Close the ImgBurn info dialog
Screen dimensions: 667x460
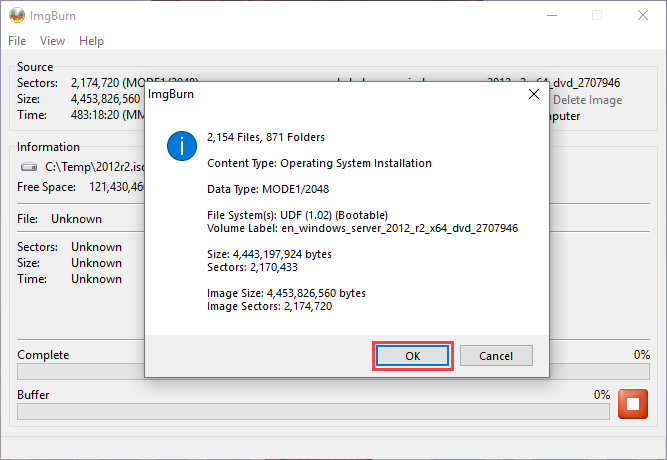534,94
